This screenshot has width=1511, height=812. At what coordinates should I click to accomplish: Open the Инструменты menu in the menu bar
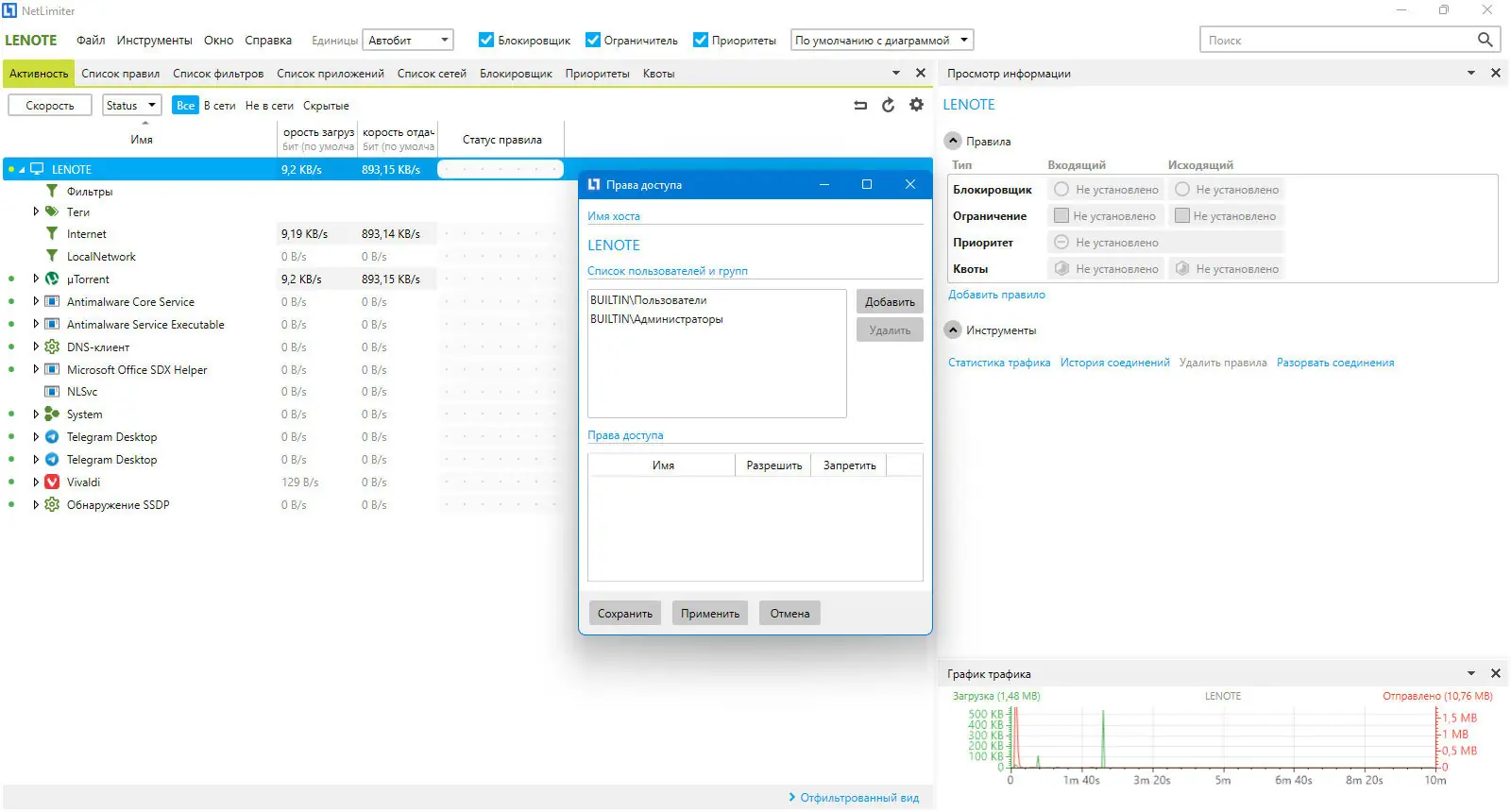(x=155, y=40)
